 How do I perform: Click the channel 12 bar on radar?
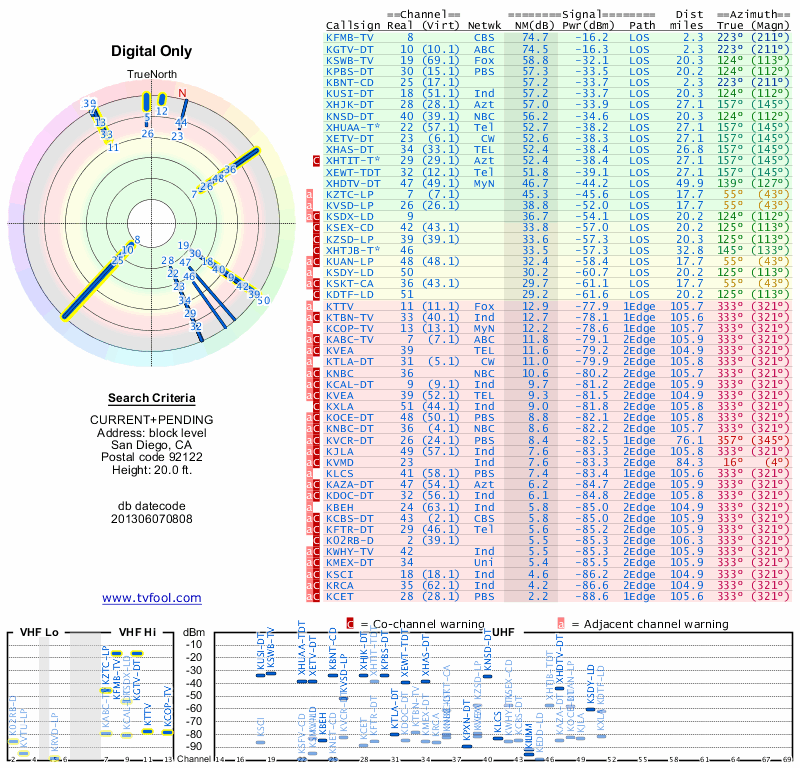click(x=162, y=98)
